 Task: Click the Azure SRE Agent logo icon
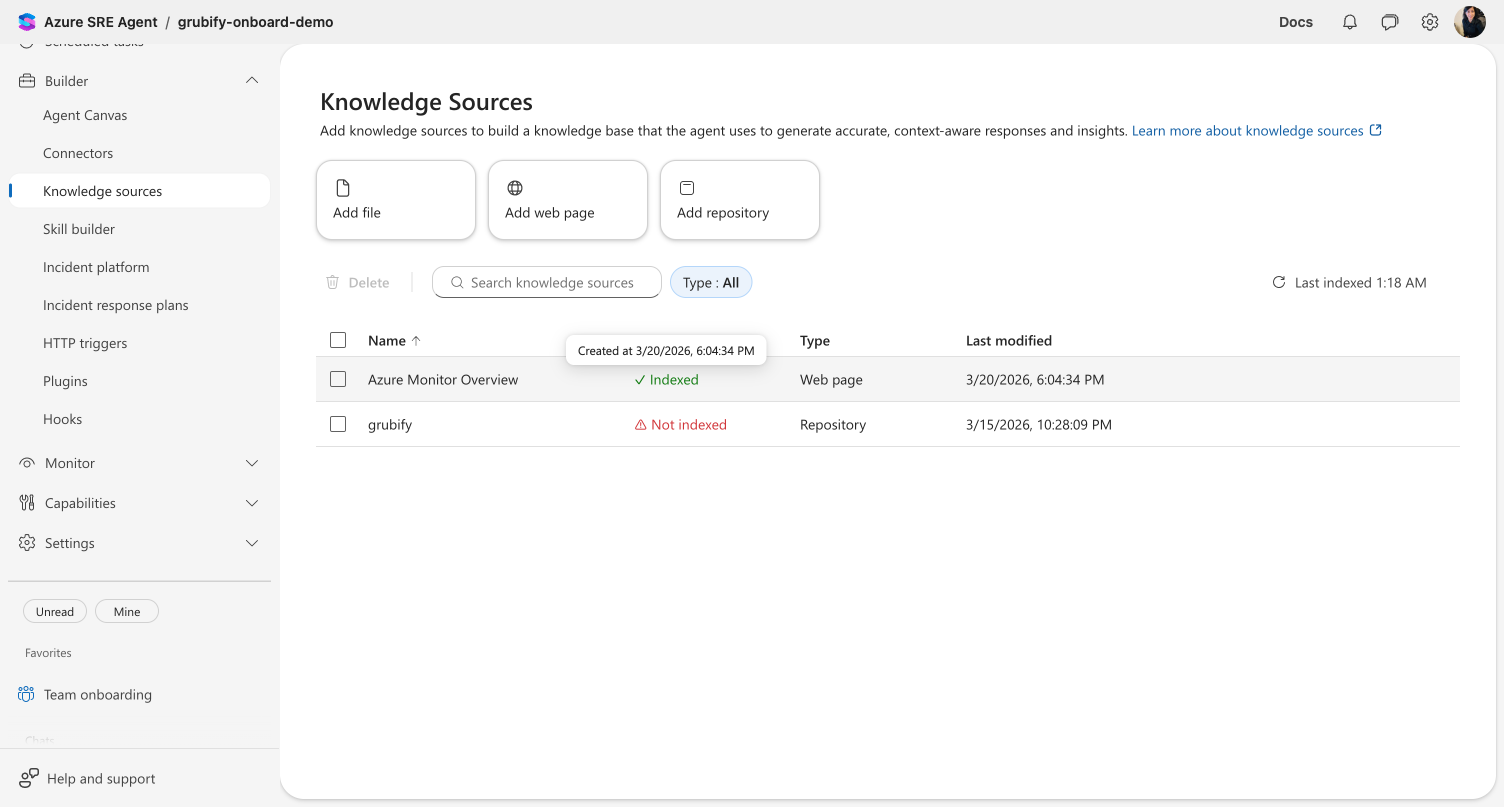click(x=27, y=22)
